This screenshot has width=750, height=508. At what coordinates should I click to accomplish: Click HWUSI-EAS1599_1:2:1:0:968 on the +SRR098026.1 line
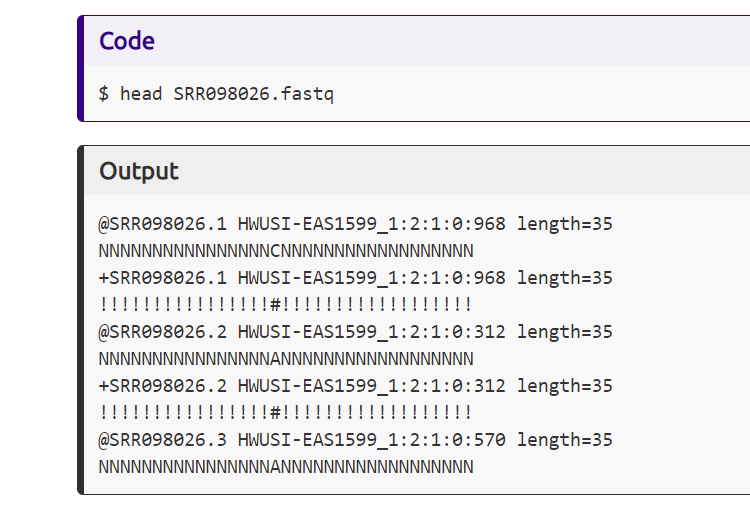[x=372, y=277]
